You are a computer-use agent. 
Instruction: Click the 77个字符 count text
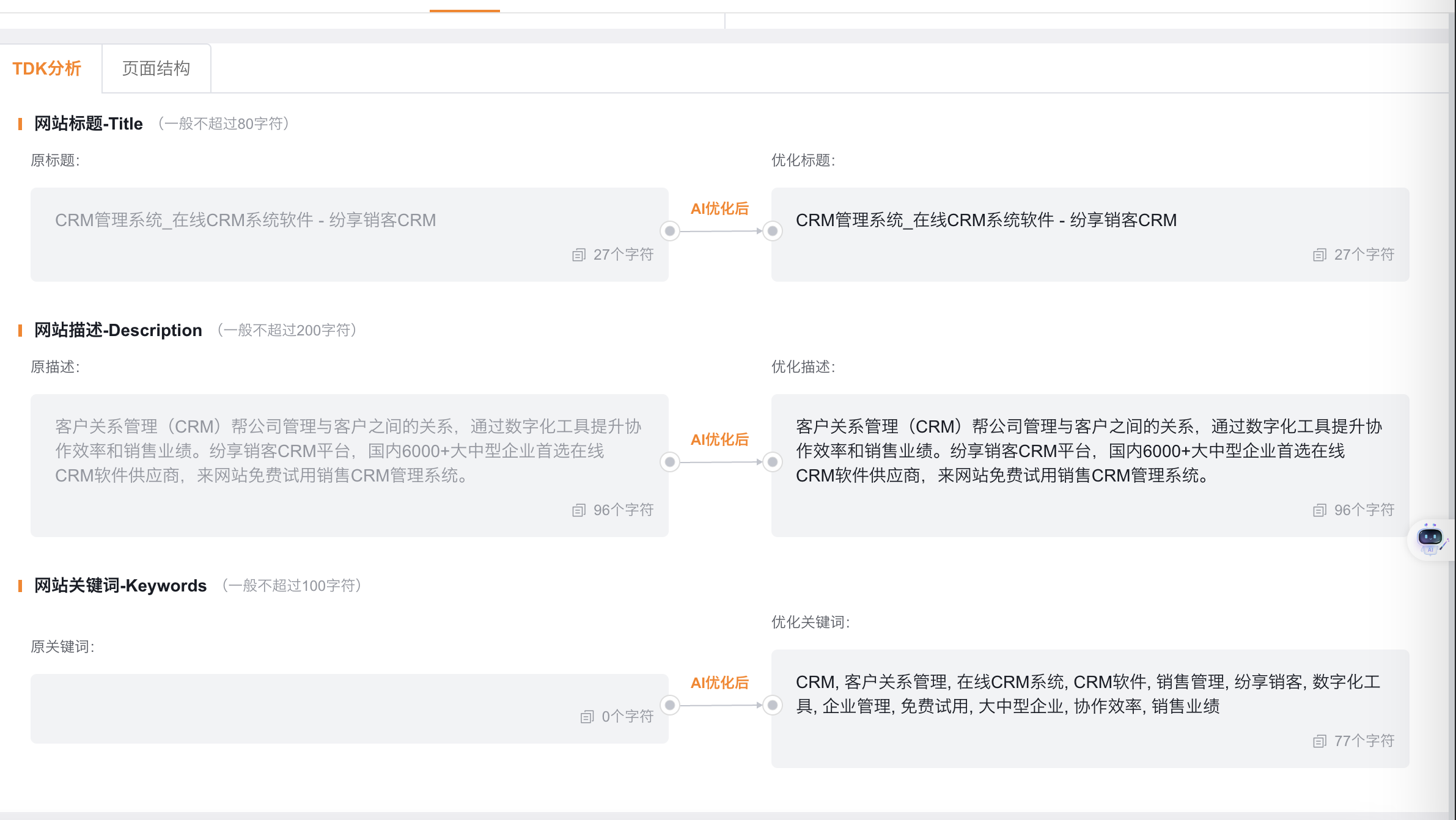[1364, 741]
